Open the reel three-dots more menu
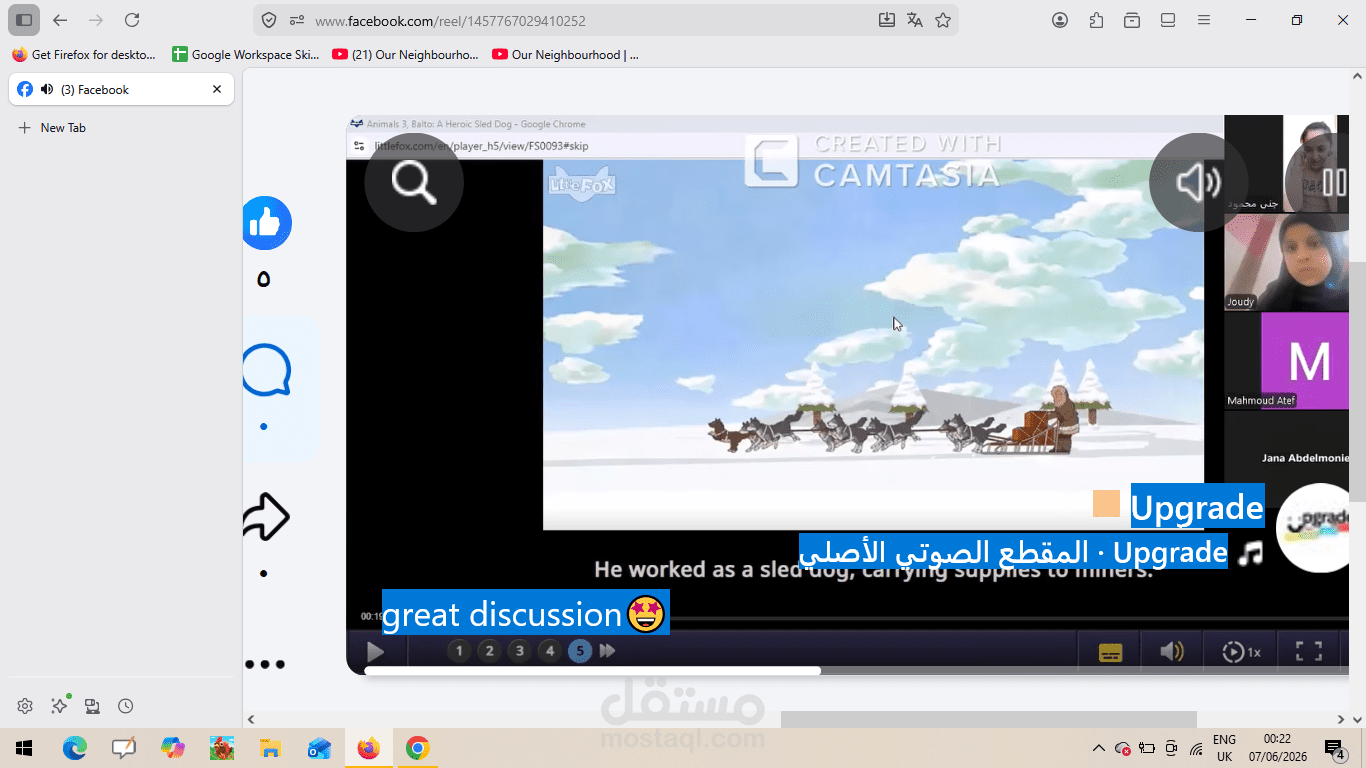The image size is (1366, 768). coord(265,664)
